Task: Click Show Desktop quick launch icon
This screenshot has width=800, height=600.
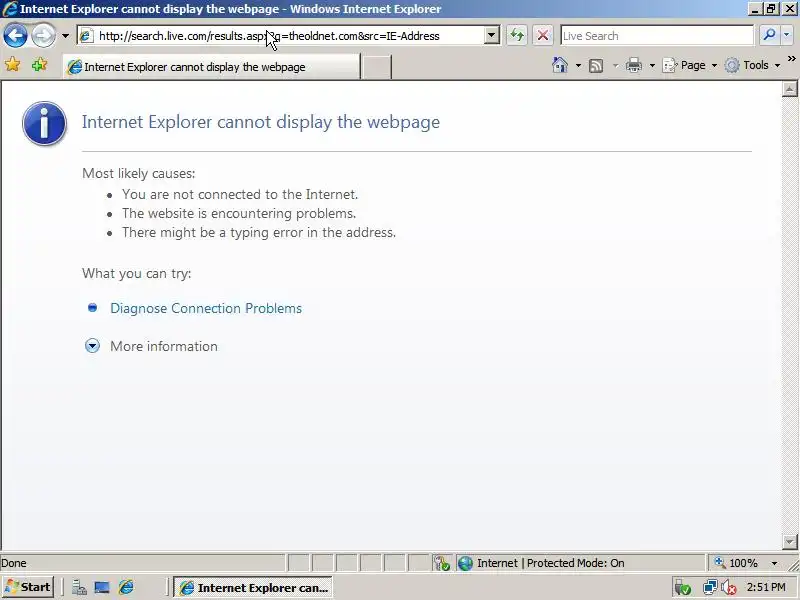Action: (102, 588)
